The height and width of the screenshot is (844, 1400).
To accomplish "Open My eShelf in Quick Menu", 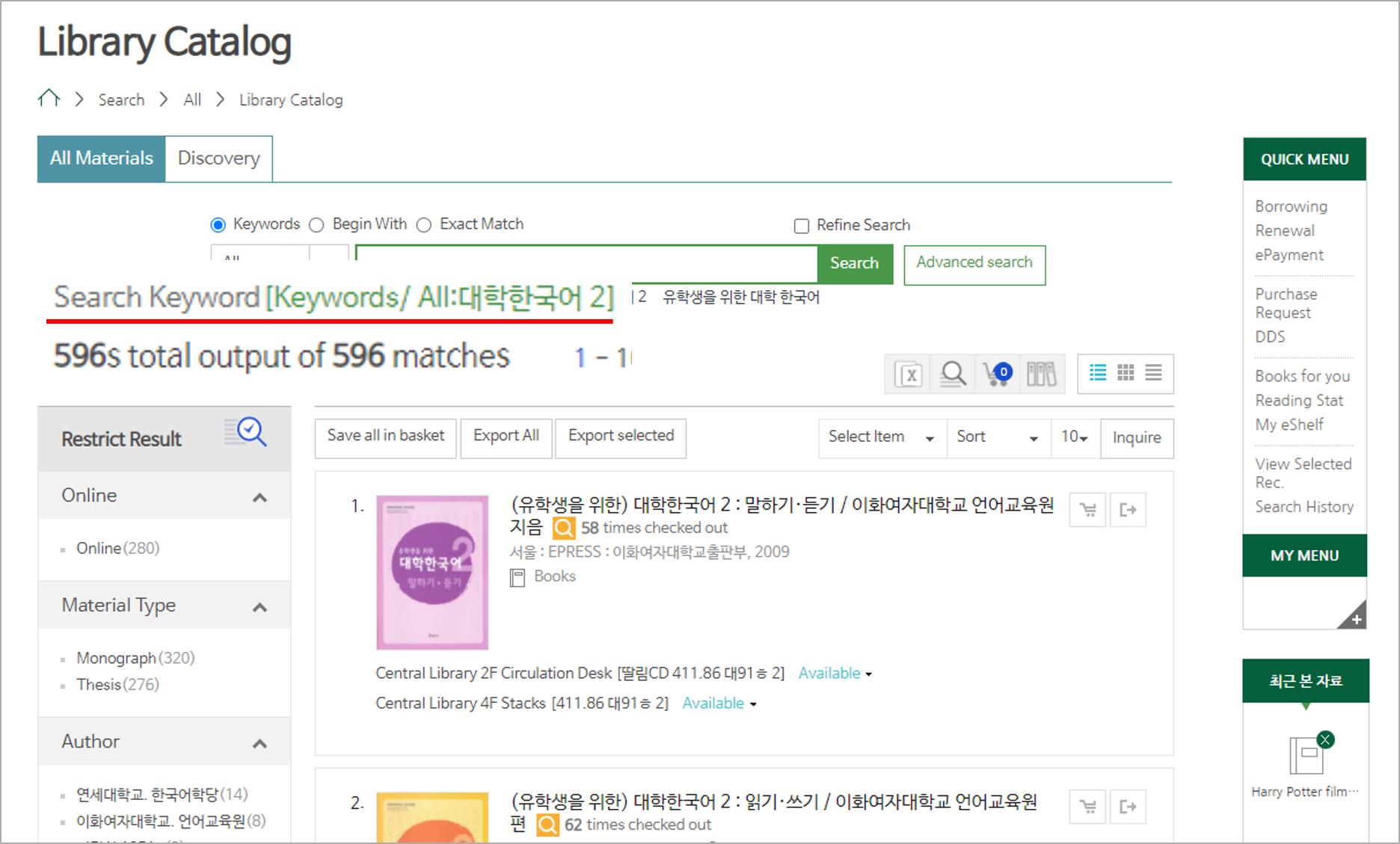I will 1289,425.
